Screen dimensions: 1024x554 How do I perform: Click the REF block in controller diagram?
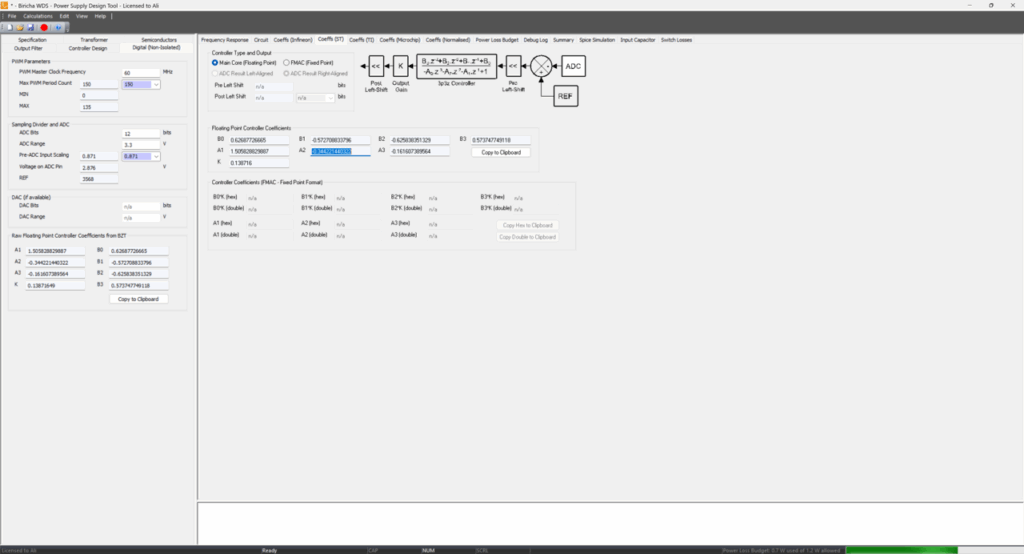click(x=566, y=96)
